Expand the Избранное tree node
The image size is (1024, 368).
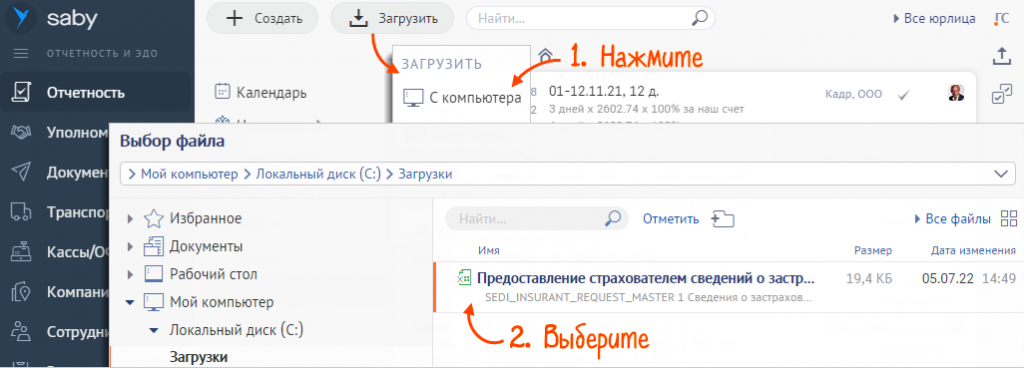tap(131, 219)
